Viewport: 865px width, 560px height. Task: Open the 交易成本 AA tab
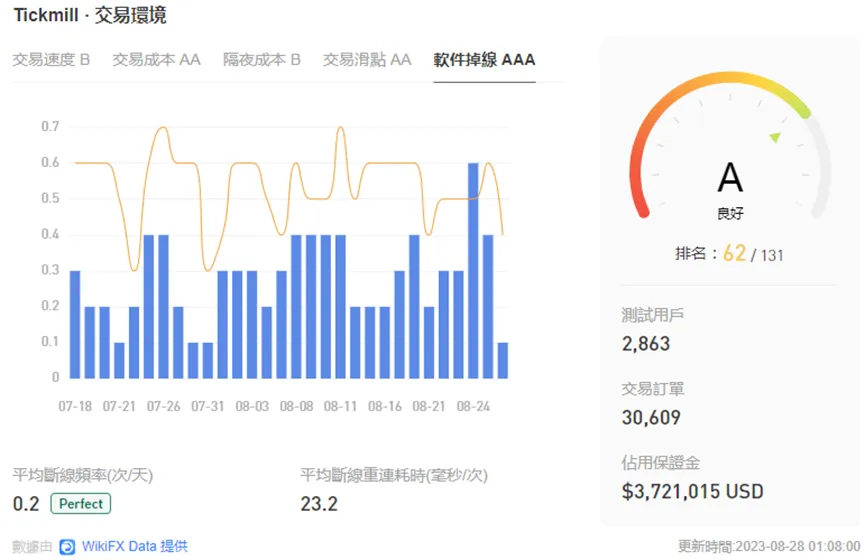(x=156, y=60)
